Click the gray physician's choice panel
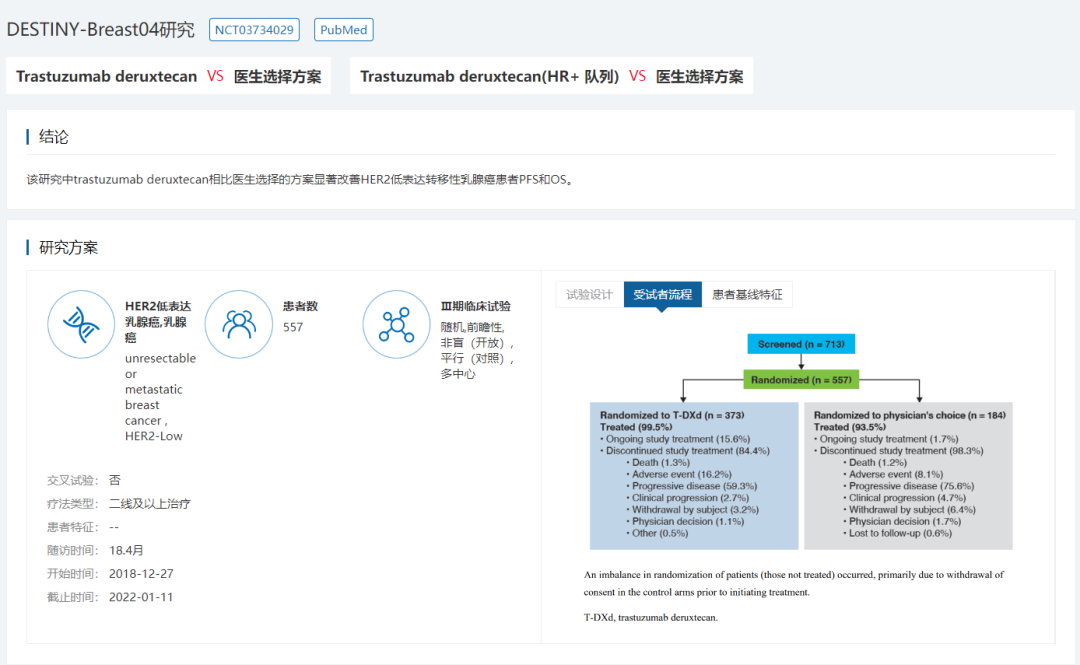Viewport: 1080px width, 665px height. [908, 476]
